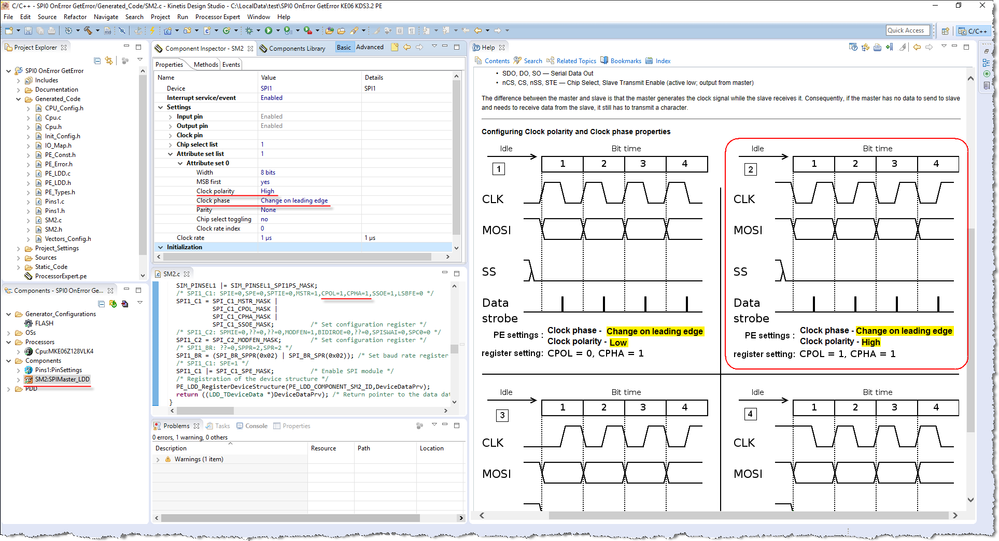This screenshot has width=999, height=541.
Task: Open the Processor Expert menu
Action: click(x=218, y=17)
